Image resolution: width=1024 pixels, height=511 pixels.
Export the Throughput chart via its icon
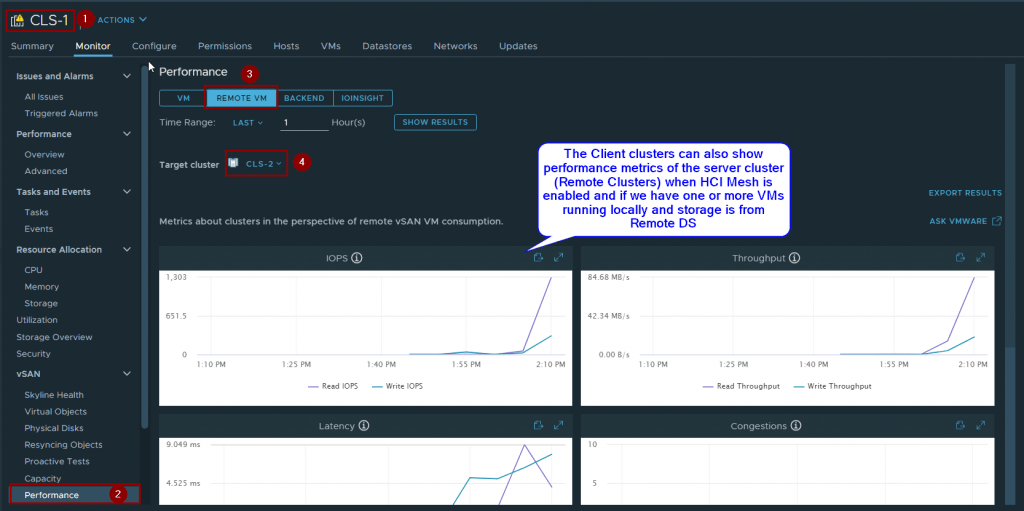pos(959,258)
